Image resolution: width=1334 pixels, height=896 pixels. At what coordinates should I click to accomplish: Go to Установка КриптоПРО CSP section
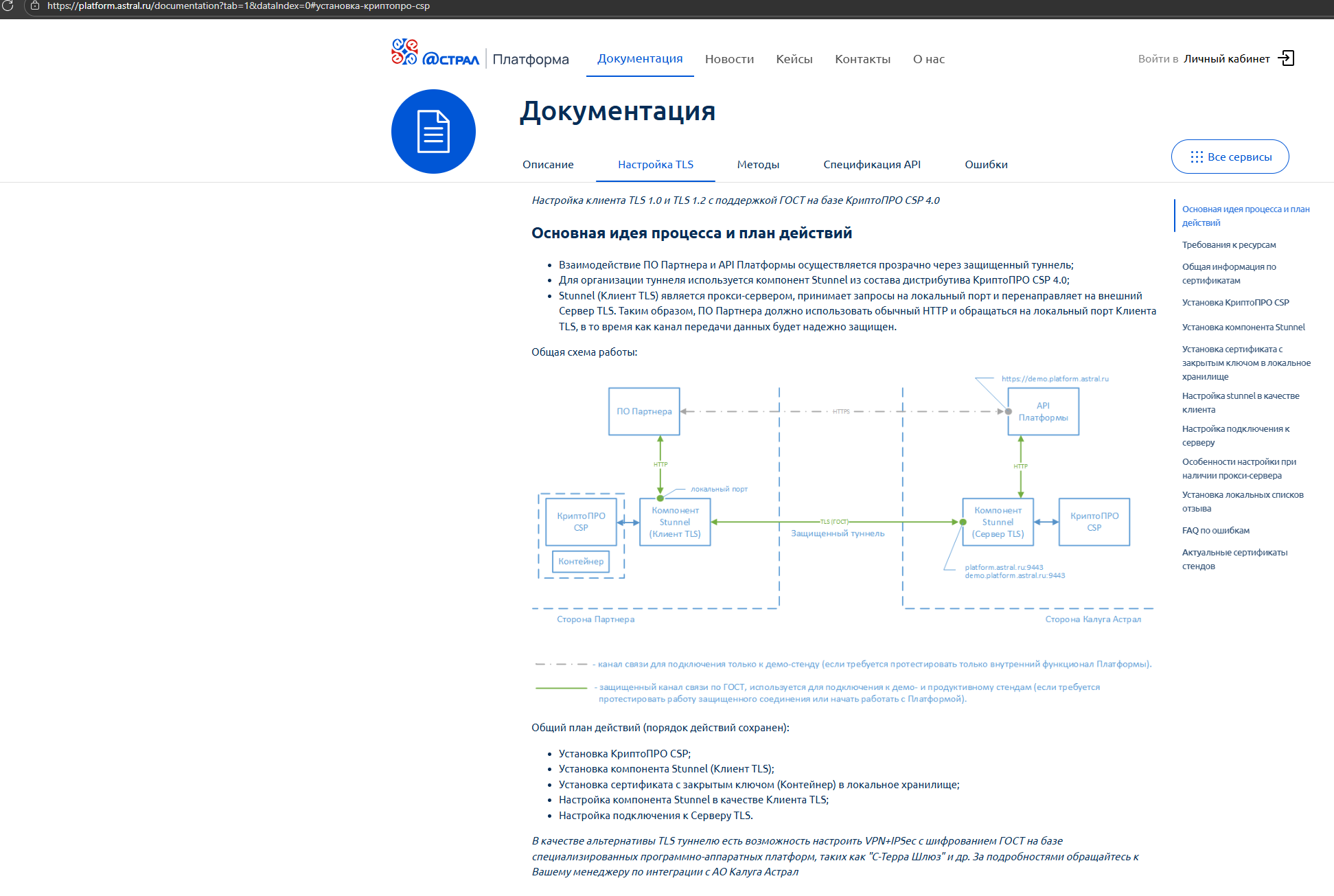(x=1235, y=303)
